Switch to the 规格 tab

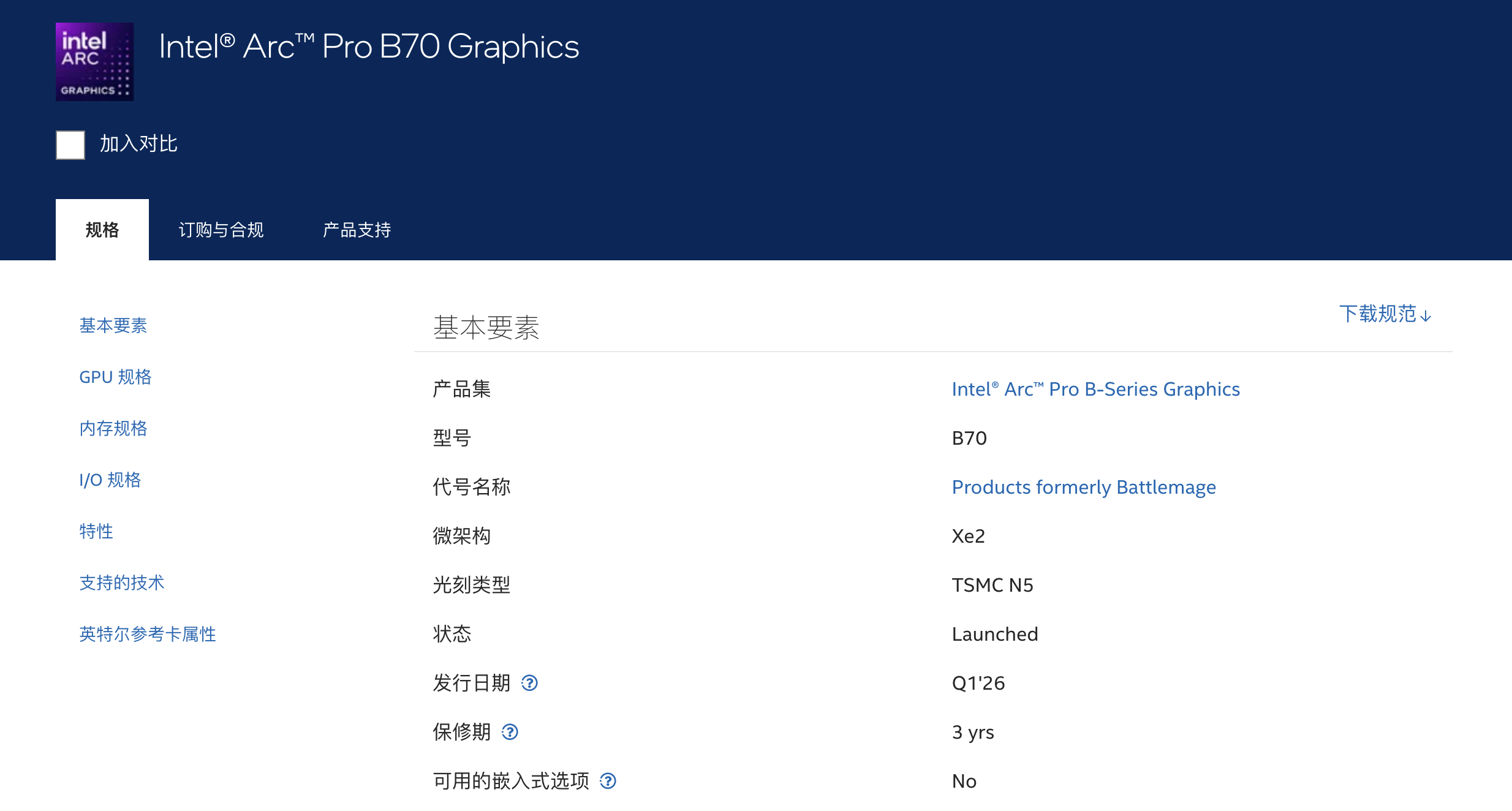point(102,230)
